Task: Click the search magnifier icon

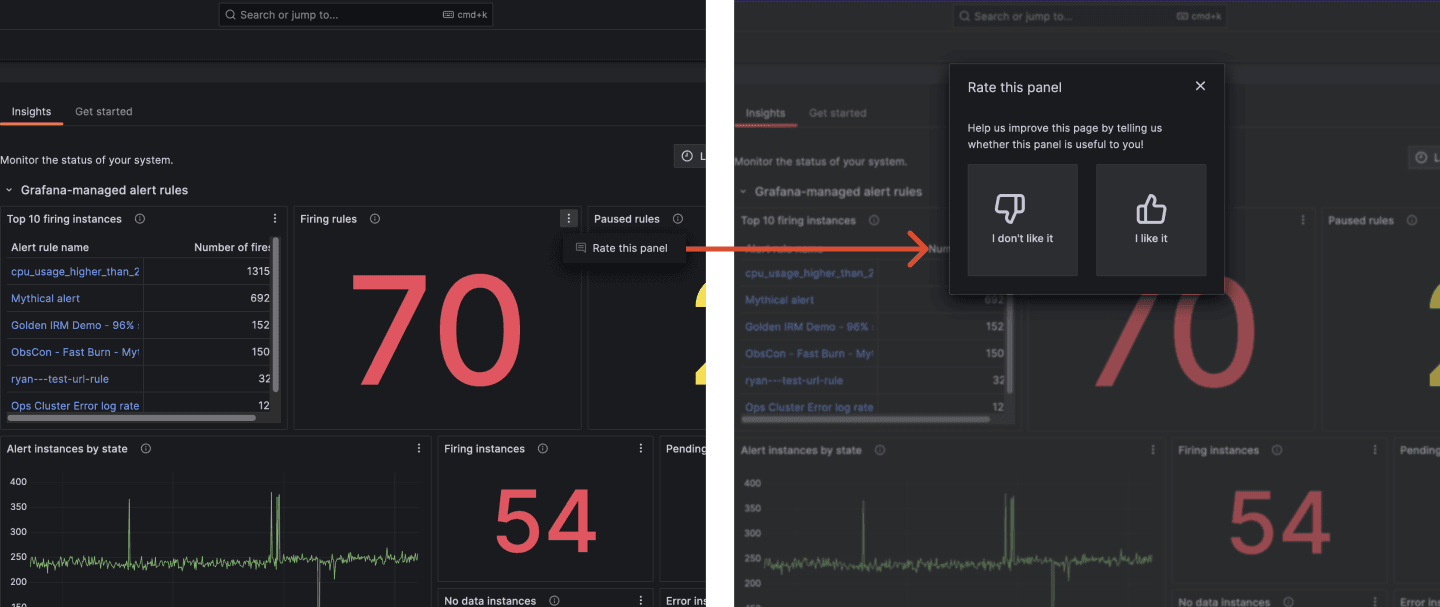Action: click(231, 14)
